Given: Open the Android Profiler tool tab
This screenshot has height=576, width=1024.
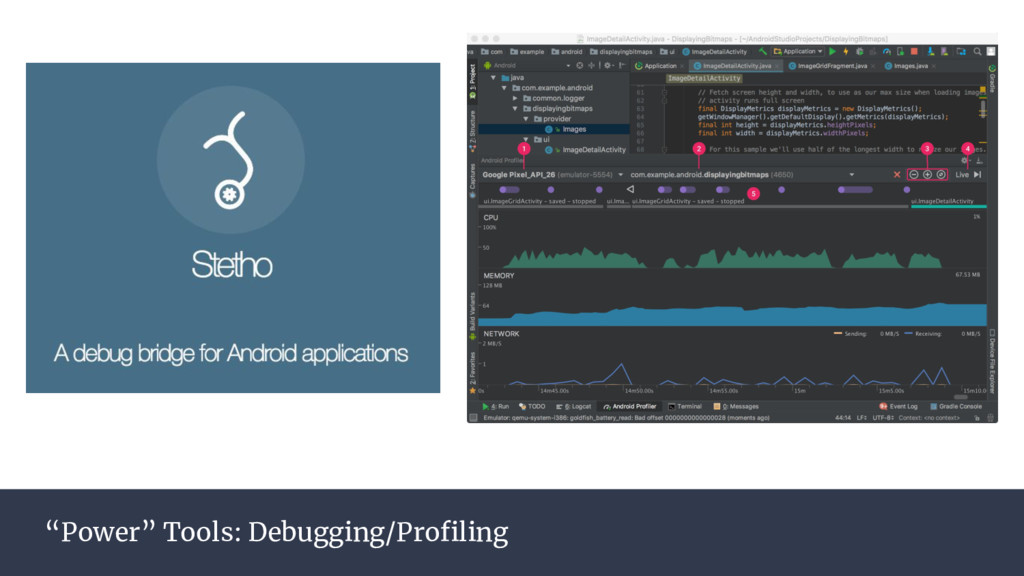Looking at the screenshot, I should tap(630, 406).
